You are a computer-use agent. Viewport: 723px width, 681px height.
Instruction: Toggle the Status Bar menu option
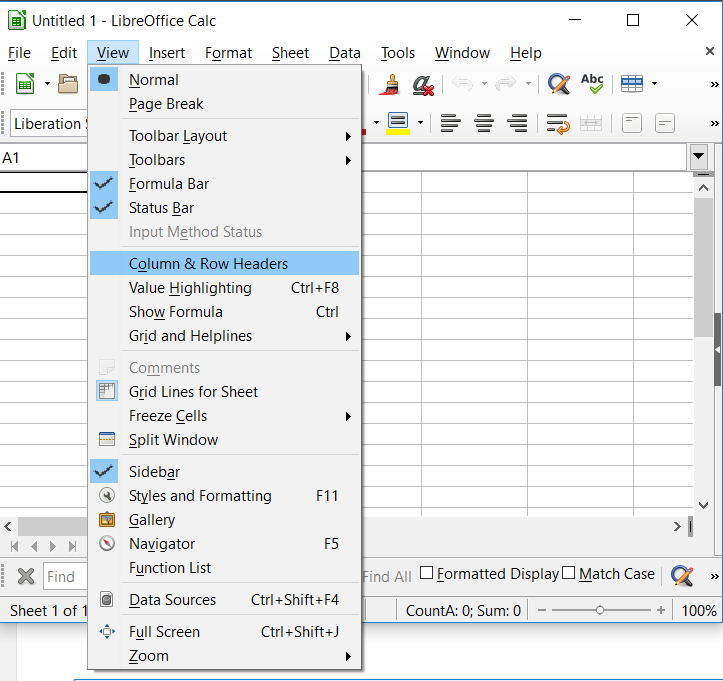pyautogui.click(x=224, y=208)
